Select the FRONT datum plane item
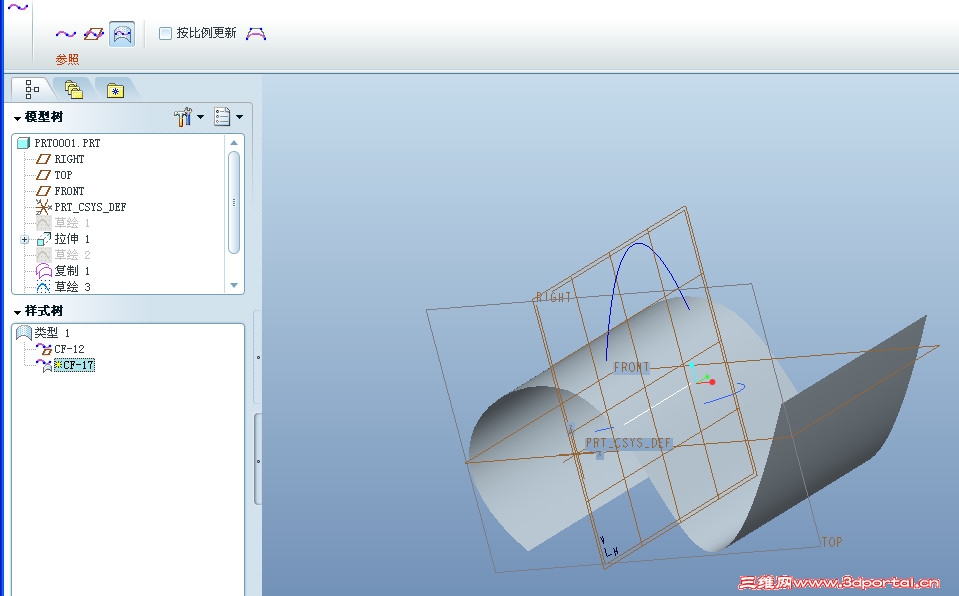Viewport: 959px width, 596px height. pyautogui.click(x=69, y=191)
